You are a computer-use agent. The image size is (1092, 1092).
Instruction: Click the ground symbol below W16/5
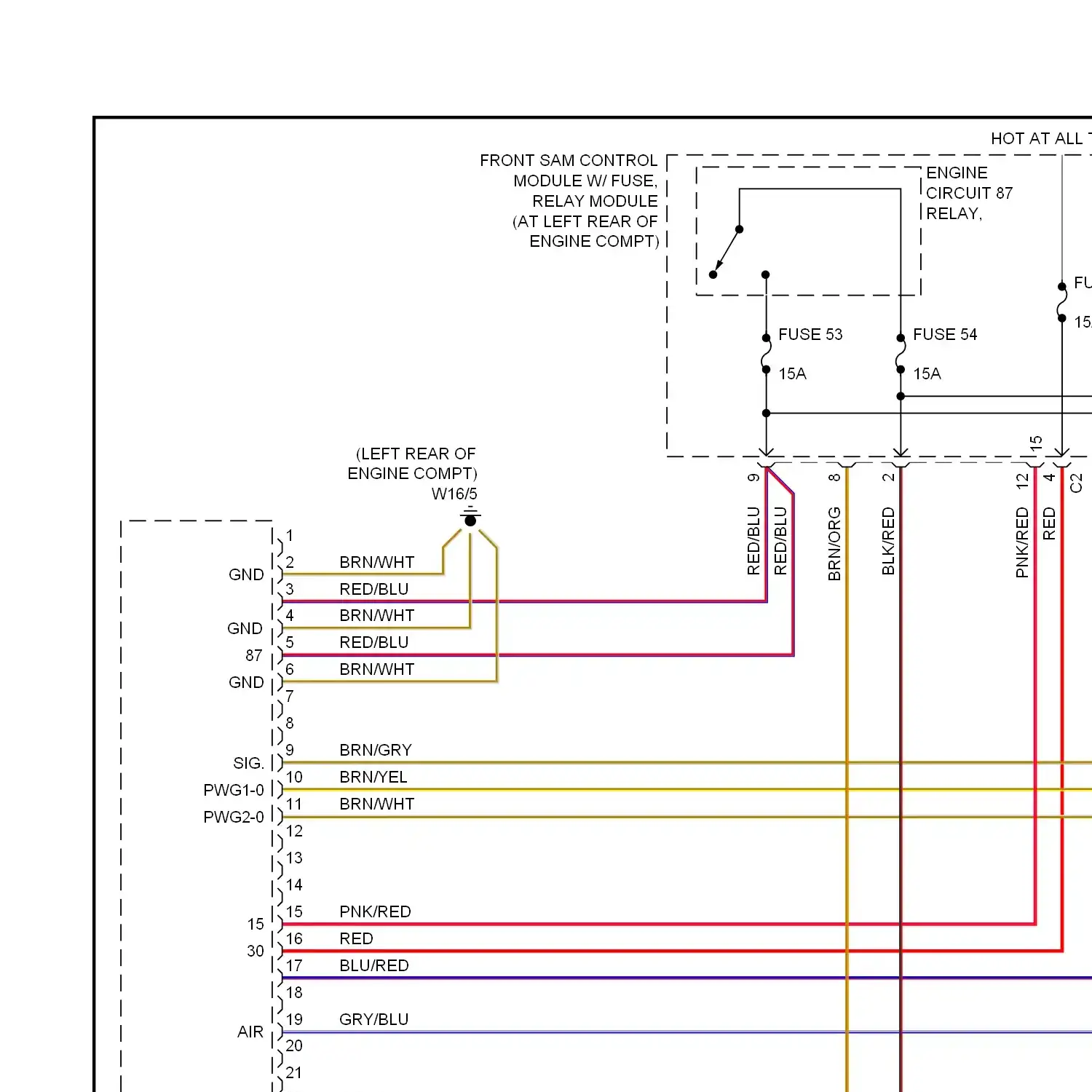[470, 516]
